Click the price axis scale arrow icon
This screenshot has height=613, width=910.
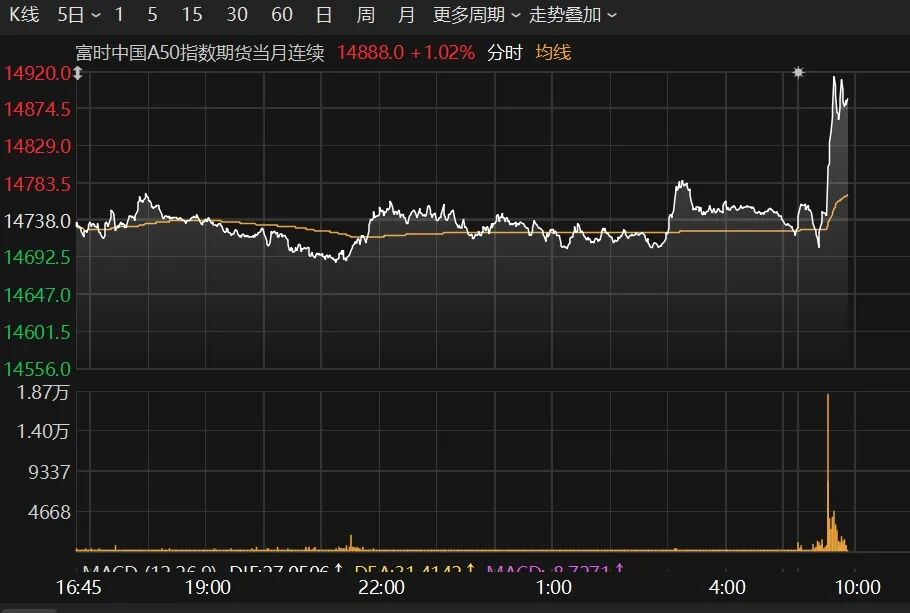77,73
